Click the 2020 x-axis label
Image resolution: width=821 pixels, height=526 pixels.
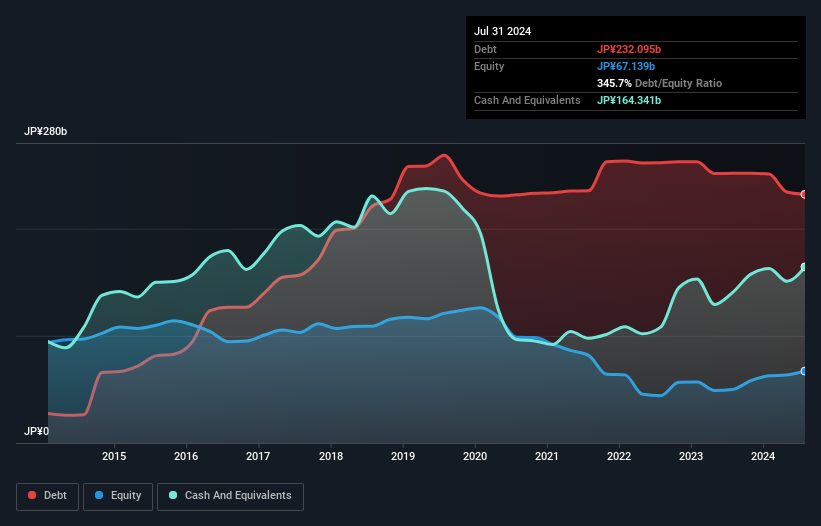pyautogui.click(x=475, y=456)
